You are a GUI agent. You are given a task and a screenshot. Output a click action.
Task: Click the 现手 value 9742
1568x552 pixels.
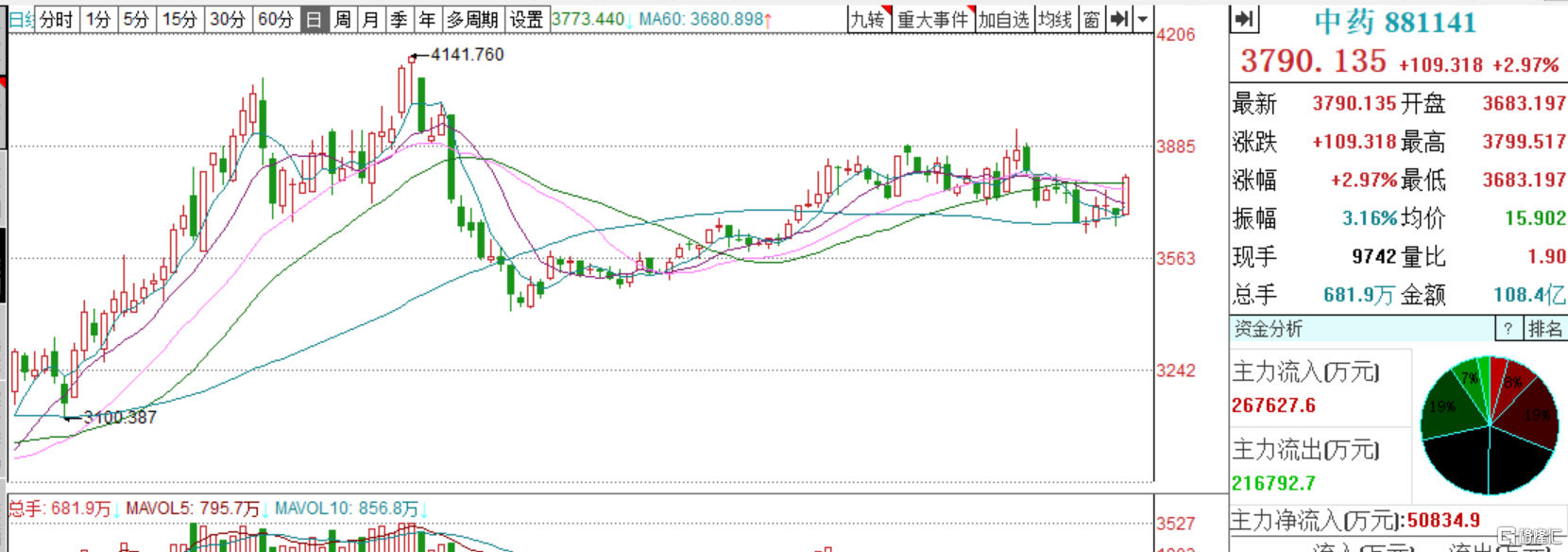1373,257
